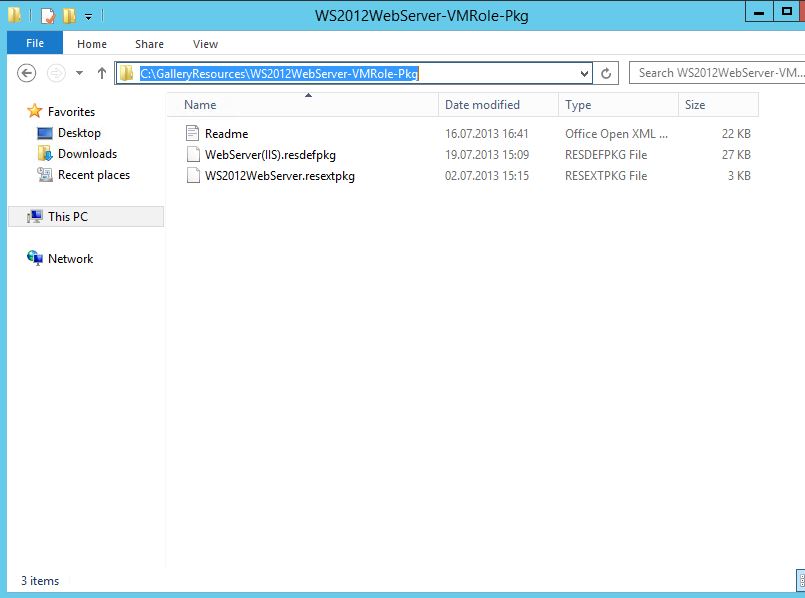Open the Customize Quick Access Toolbar dropdown

[88, 17]
